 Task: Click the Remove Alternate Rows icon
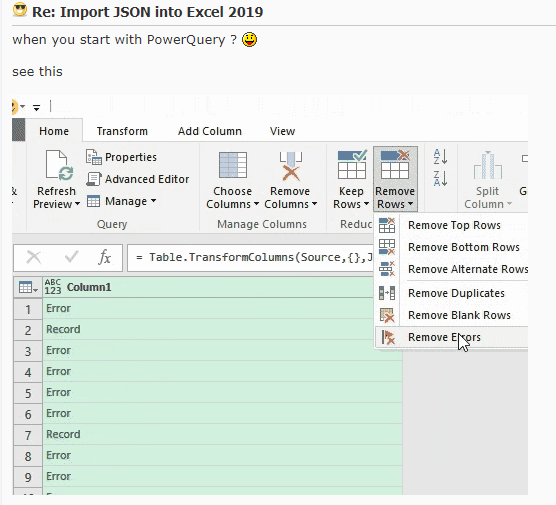click(387, 269)
